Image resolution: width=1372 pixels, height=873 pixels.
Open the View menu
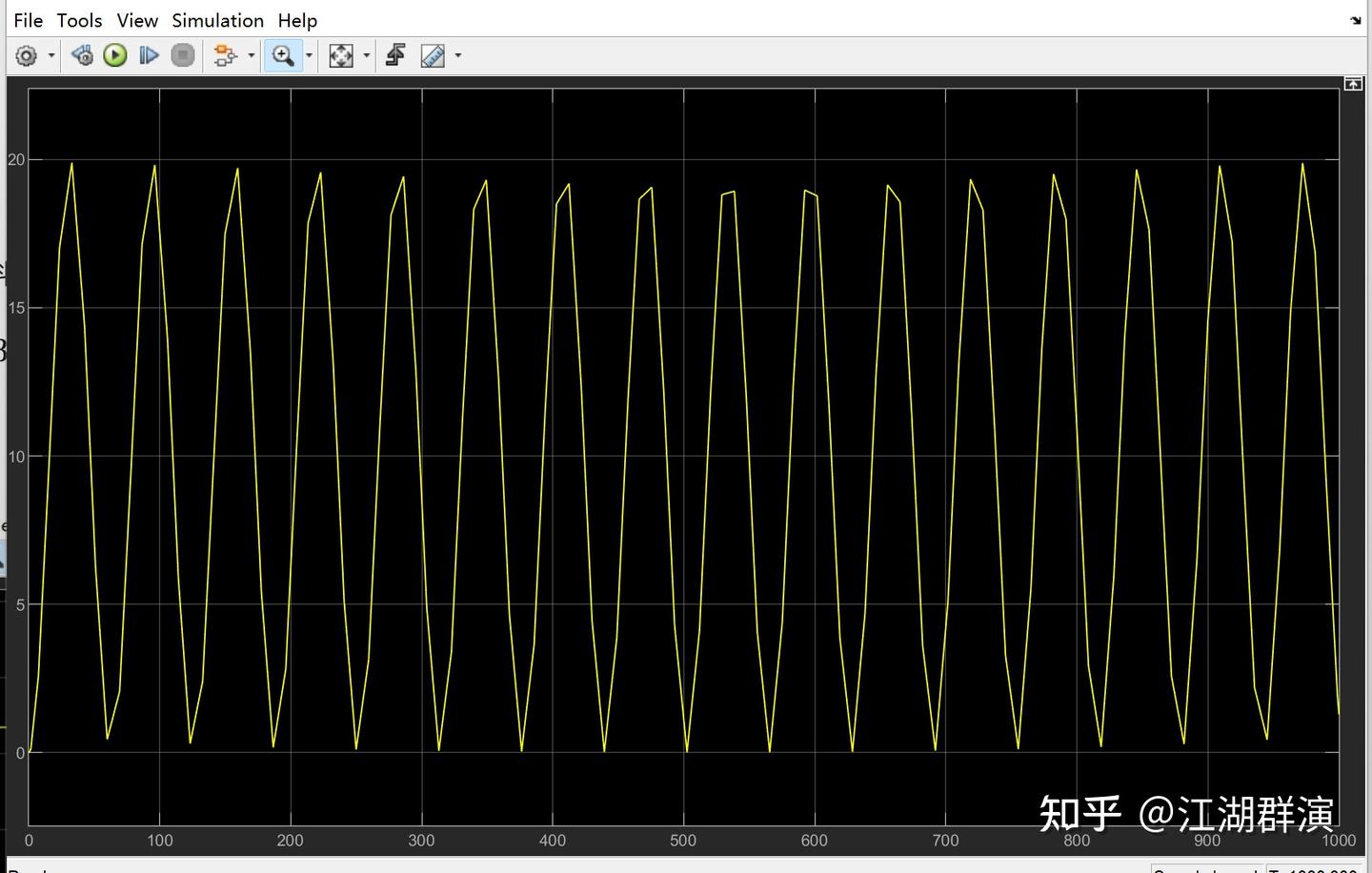[137, 20]
